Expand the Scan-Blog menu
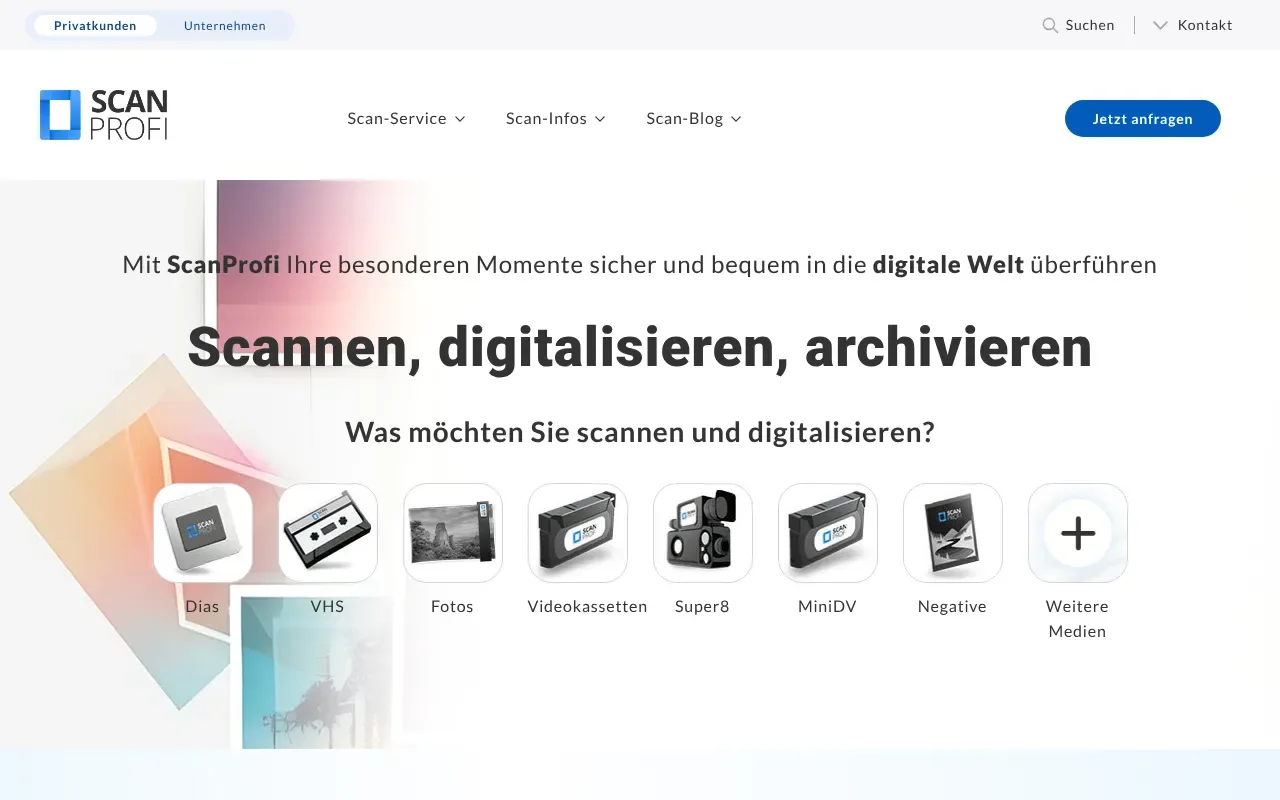 click(x=693, y=118)
